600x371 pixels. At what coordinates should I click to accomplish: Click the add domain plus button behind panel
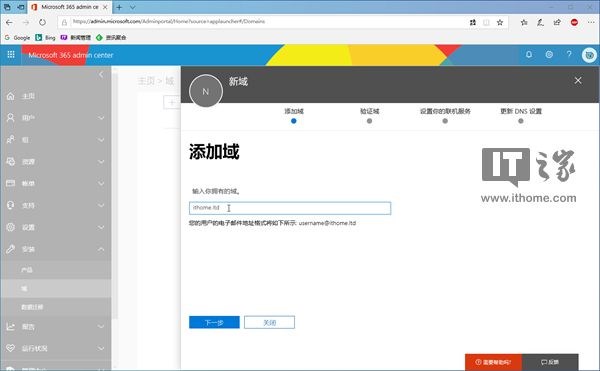[171, 102]
